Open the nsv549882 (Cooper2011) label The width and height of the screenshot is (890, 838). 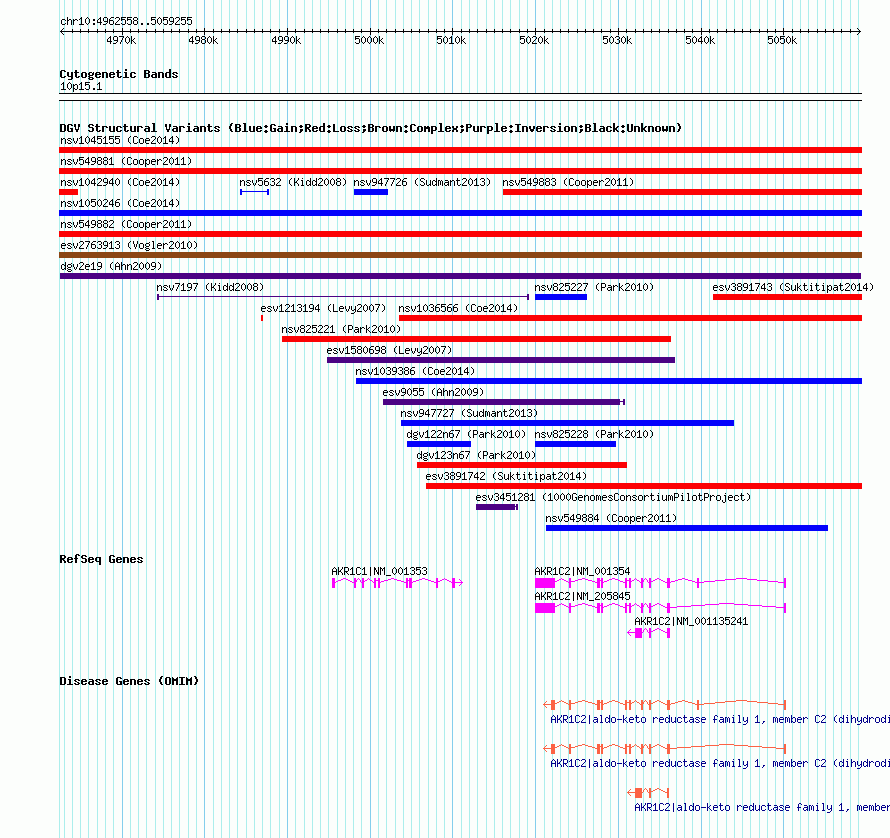tap(126, 224)
